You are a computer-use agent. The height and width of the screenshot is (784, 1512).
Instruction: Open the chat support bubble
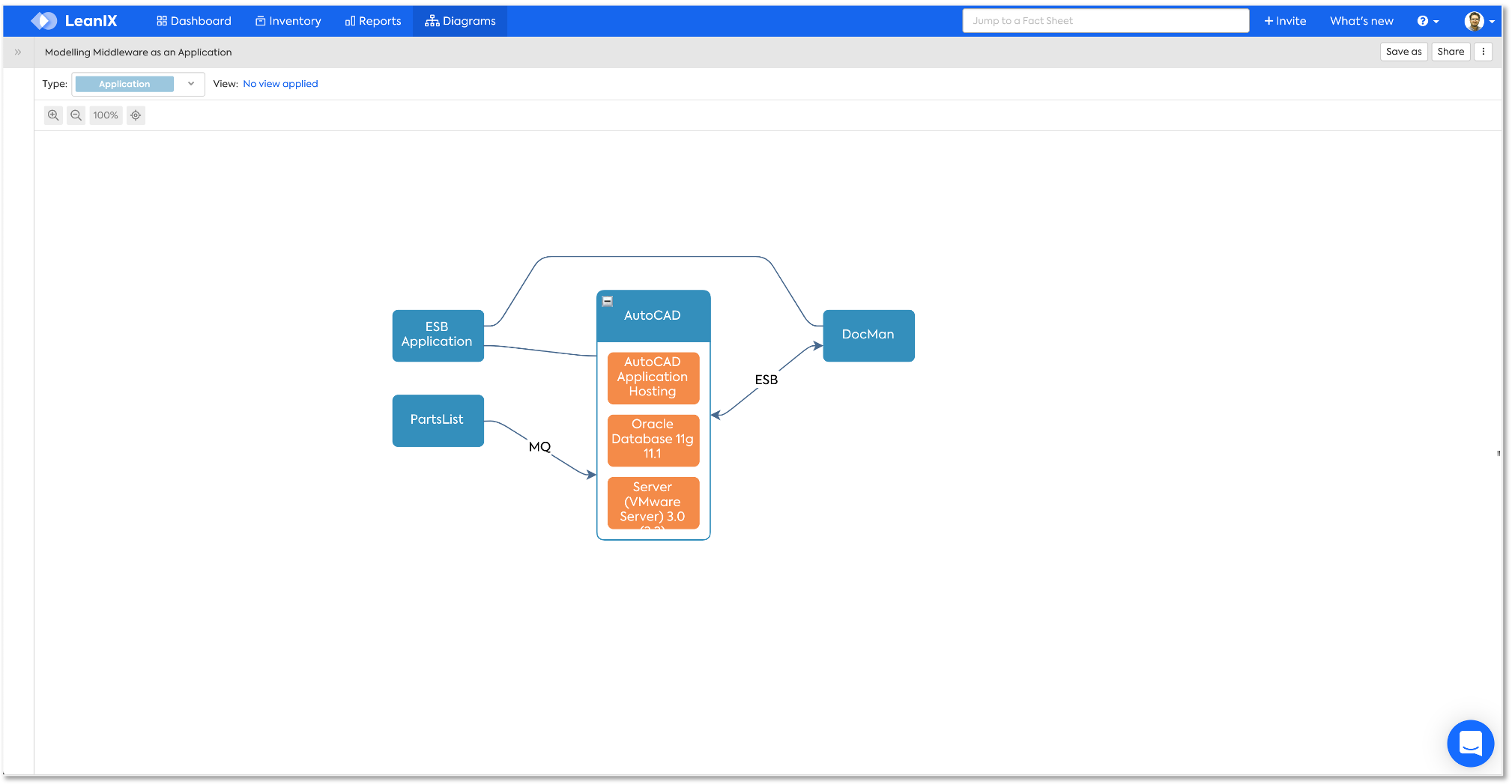1470,743
